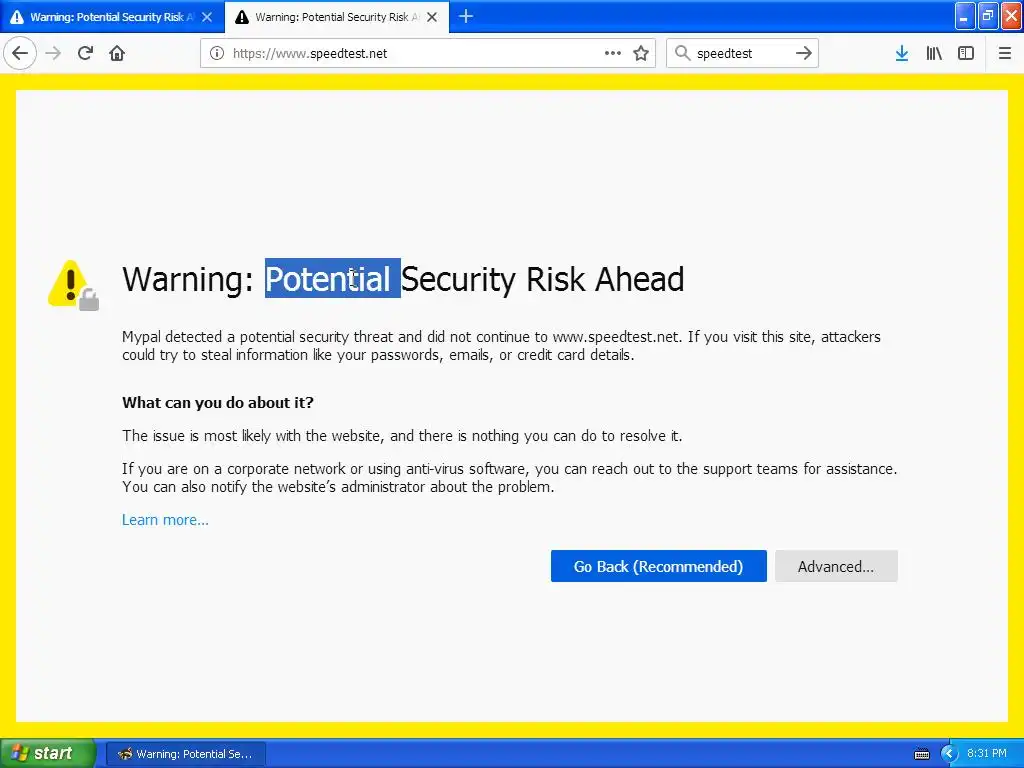
Task: Restore down the browser window
Action: click(988, 16)
